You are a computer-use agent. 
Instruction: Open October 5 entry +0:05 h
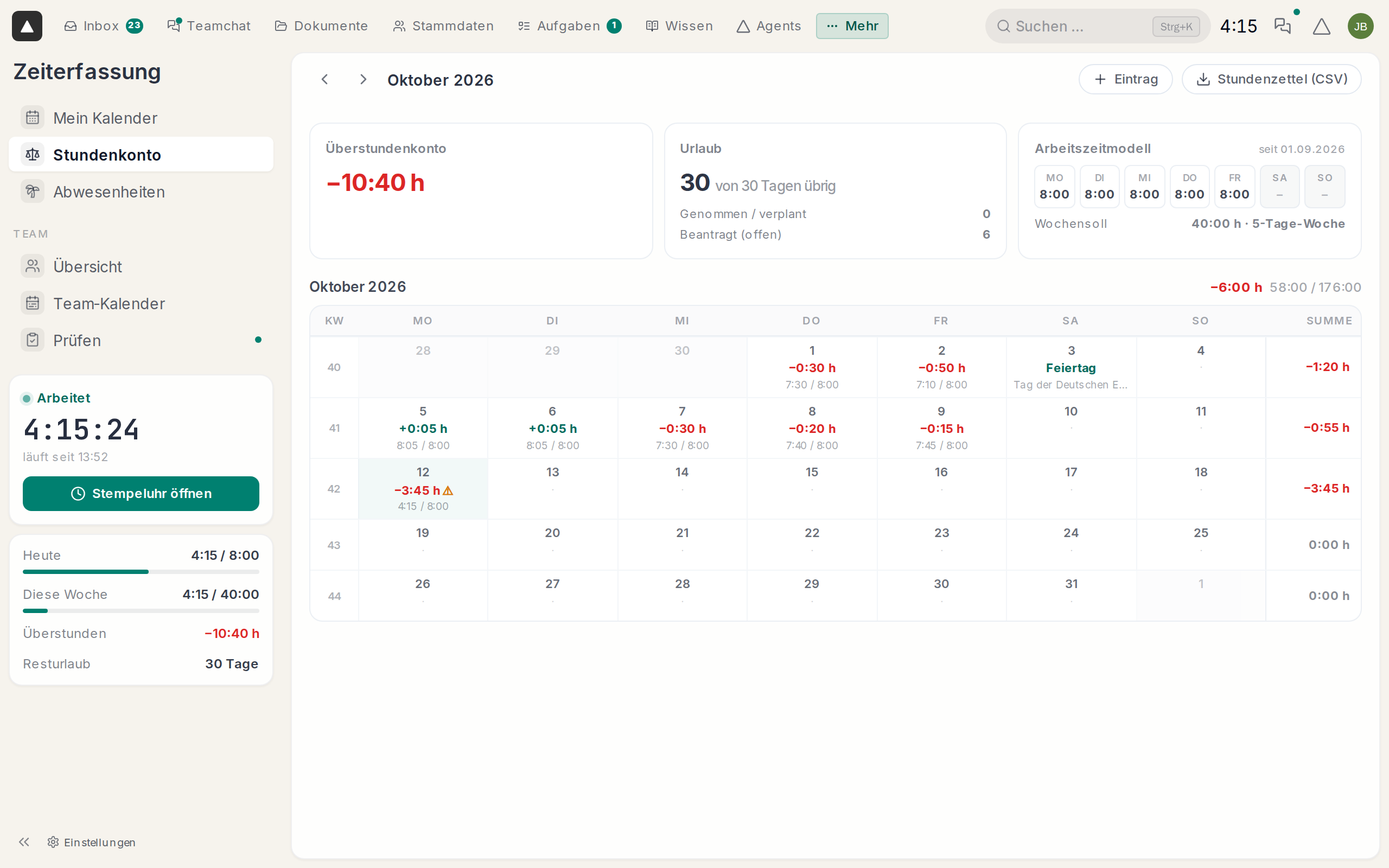[423, 427]
